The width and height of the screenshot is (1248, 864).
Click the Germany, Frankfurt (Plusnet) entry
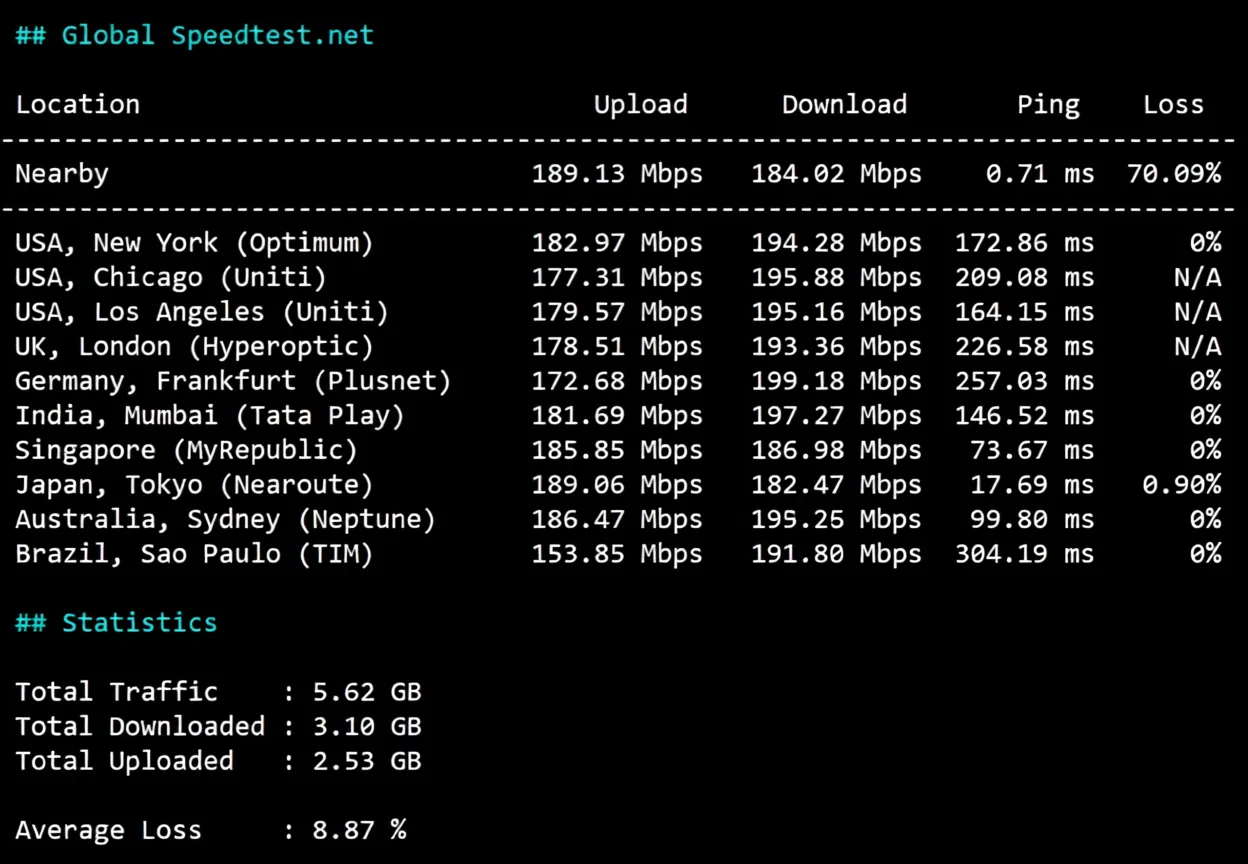point(233,381)
